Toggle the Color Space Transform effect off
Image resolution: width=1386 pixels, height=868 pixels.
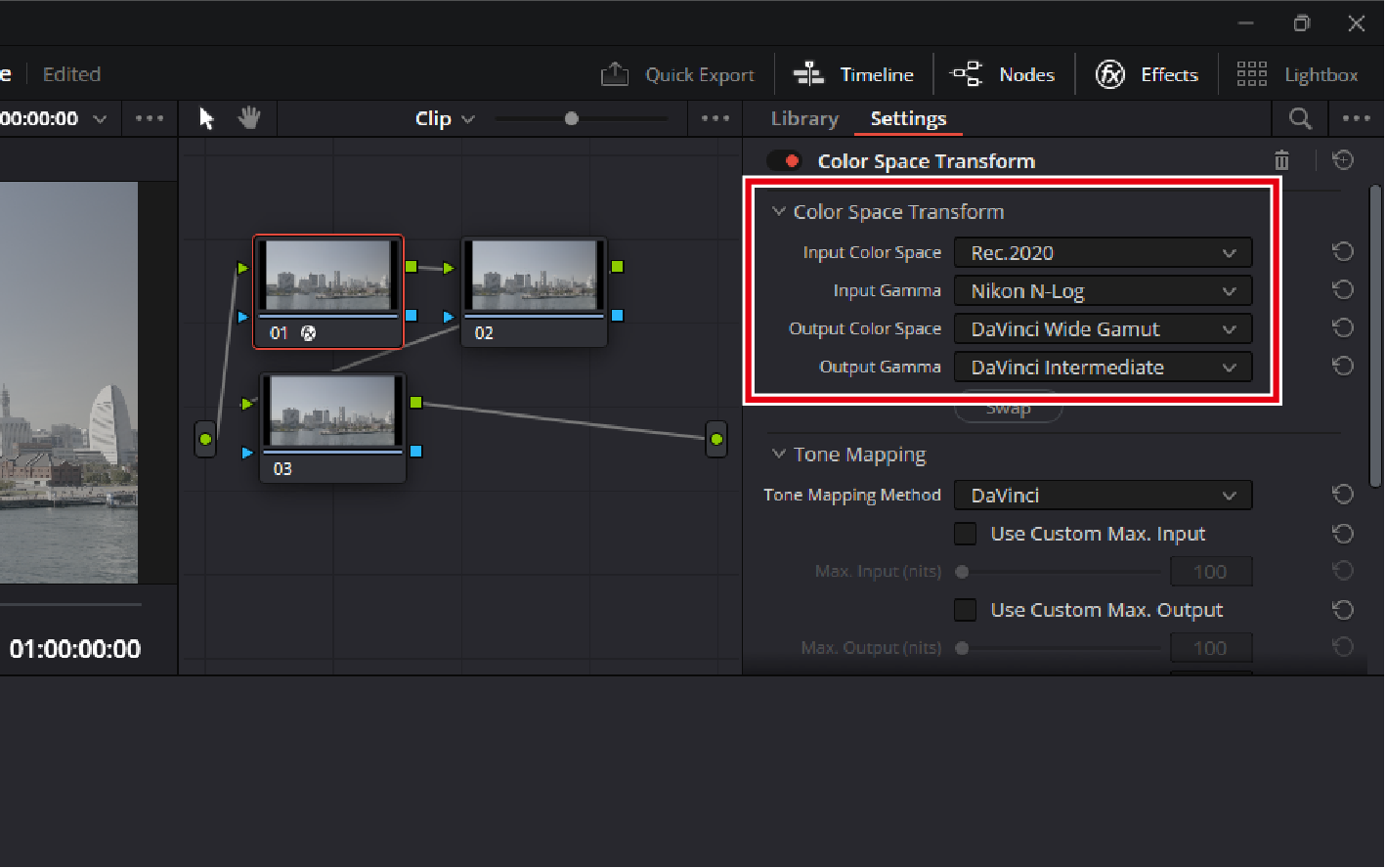click(784, 161)
